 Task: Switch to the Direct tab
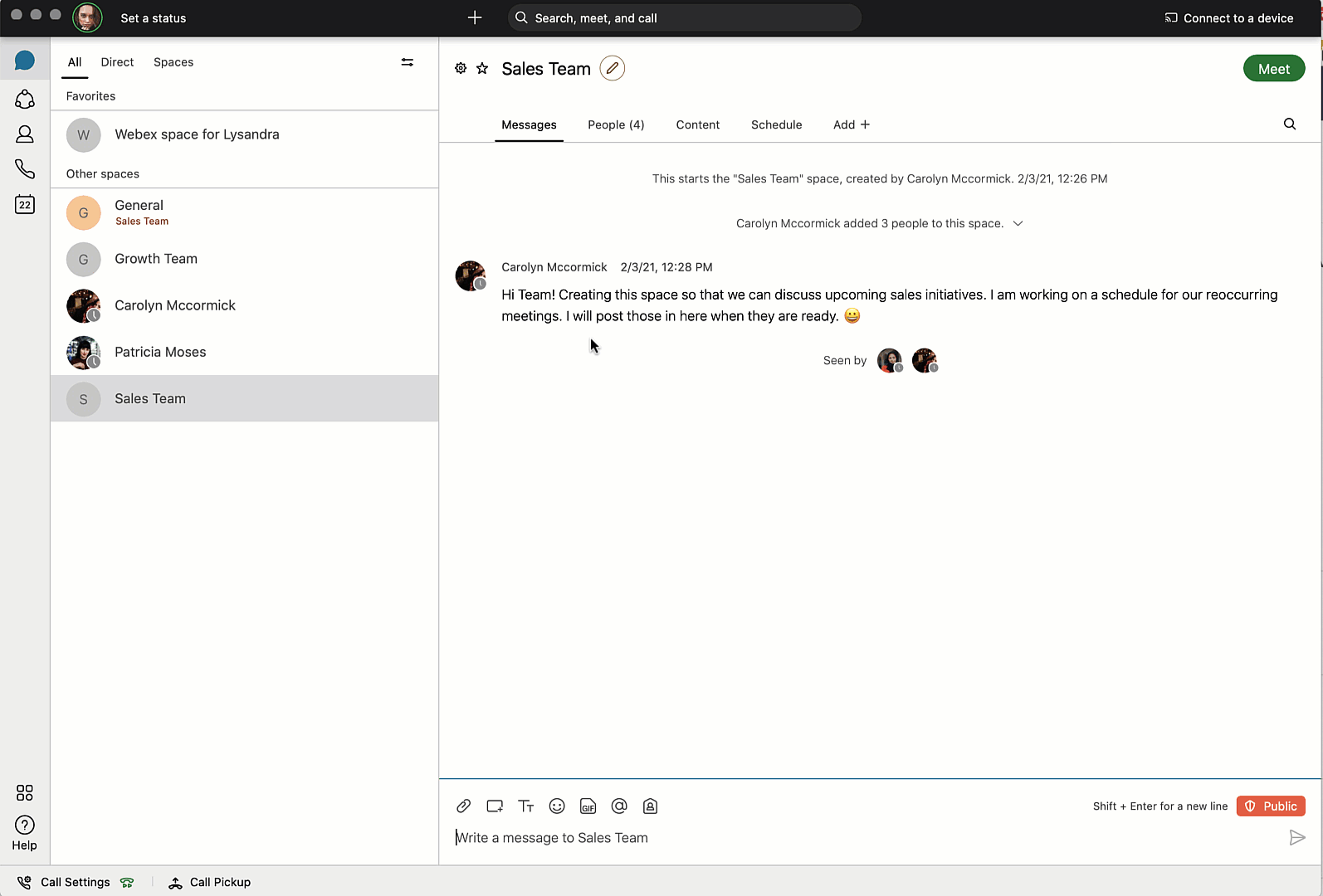[x=117, y=62]
